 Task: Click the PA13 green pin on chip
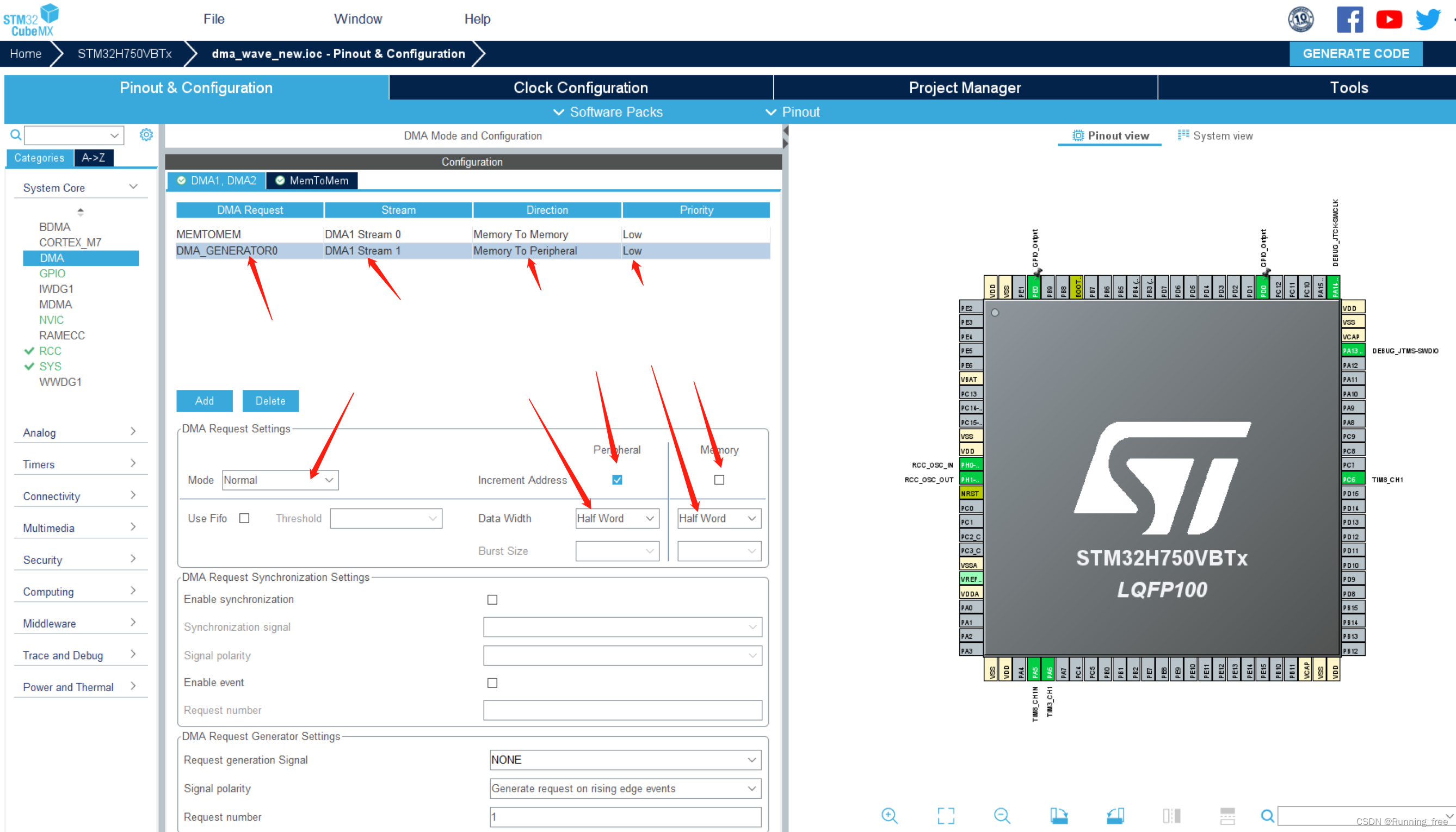click(1353, 350)
